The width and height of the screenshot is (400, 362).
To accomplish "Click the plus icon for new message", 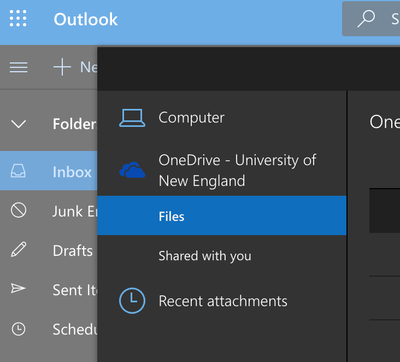I will [62, 67].
